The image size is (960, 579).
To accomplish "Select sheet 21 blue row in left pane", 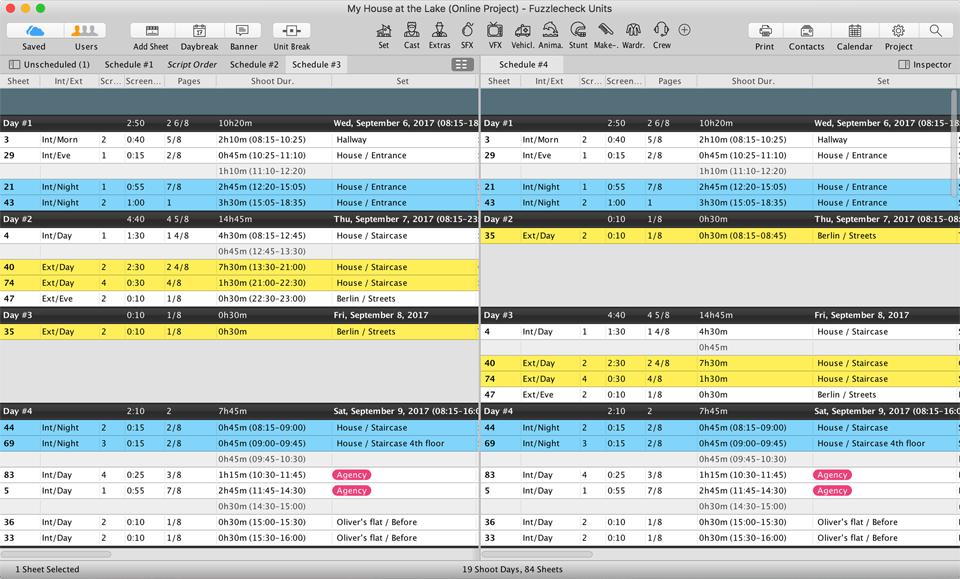I will [239, 187].
